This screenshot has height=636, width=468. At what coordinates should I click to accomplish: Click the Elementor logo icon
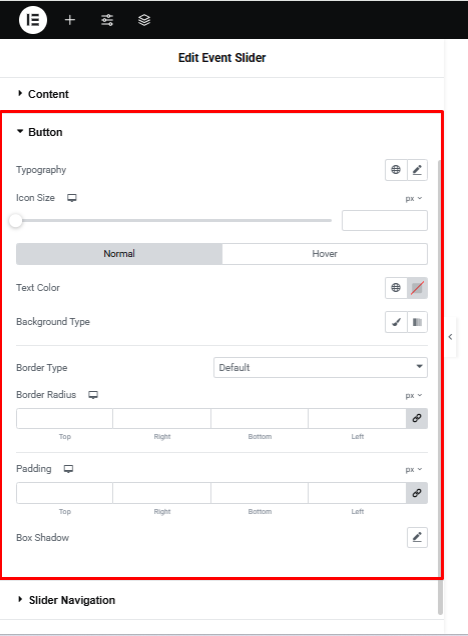coord(33,20)
